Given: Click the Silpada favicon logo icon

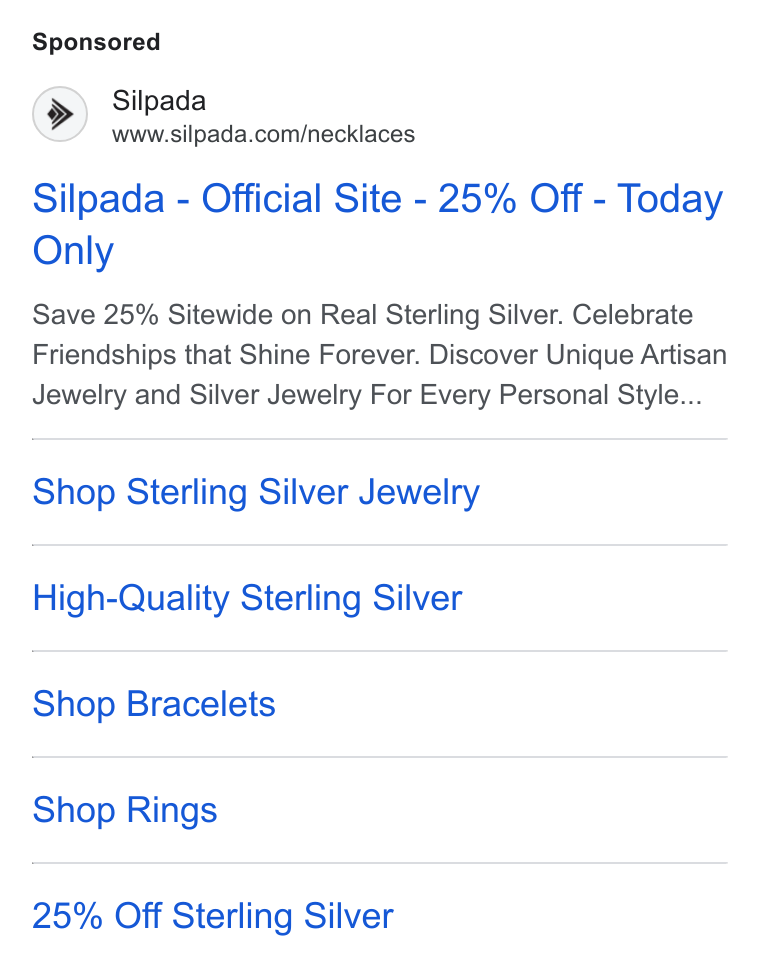Looking at the screenshot, I should point(60,114).
